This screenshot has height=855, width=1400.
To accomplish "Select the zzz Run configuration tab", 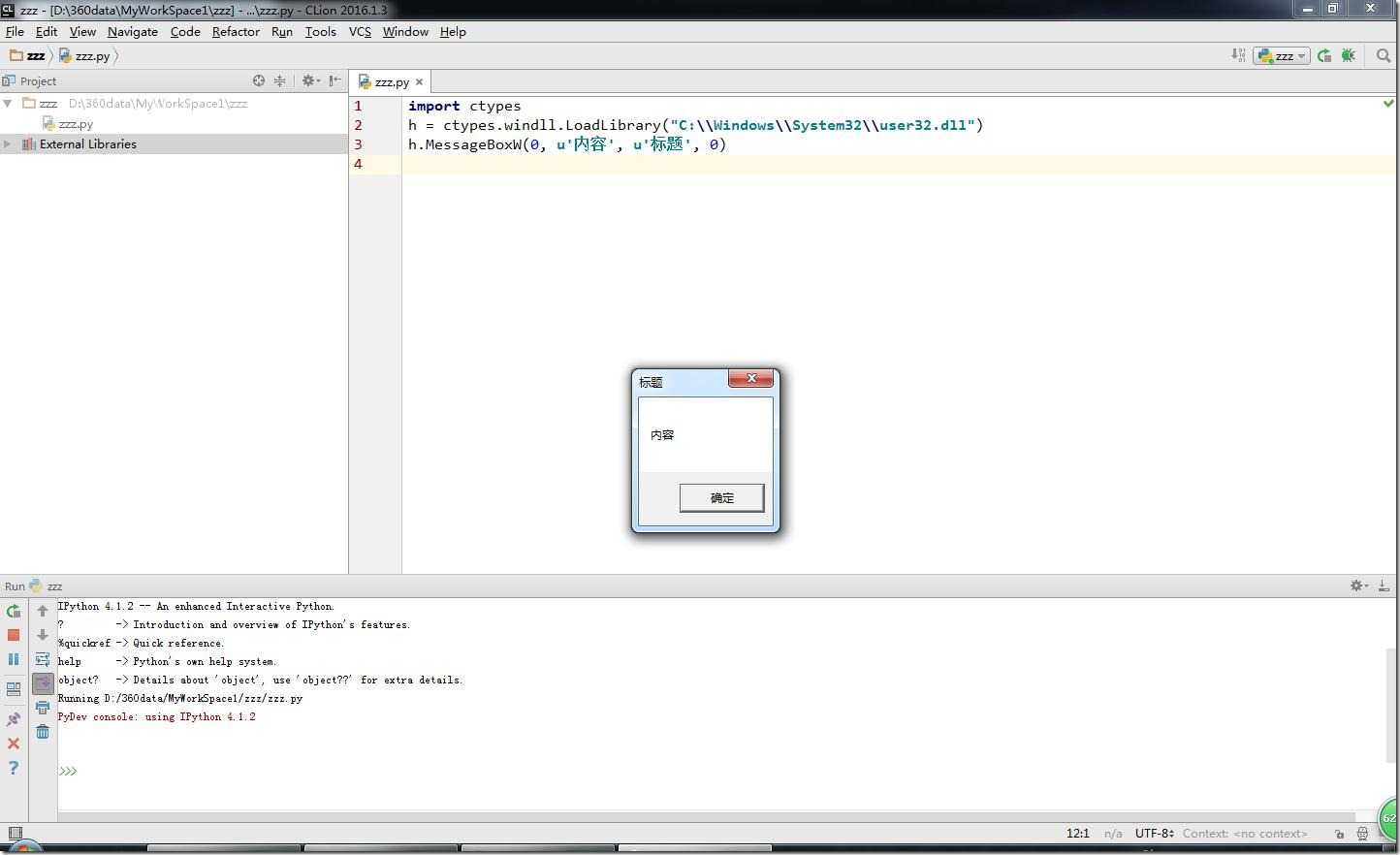I will tap(47, 586).
